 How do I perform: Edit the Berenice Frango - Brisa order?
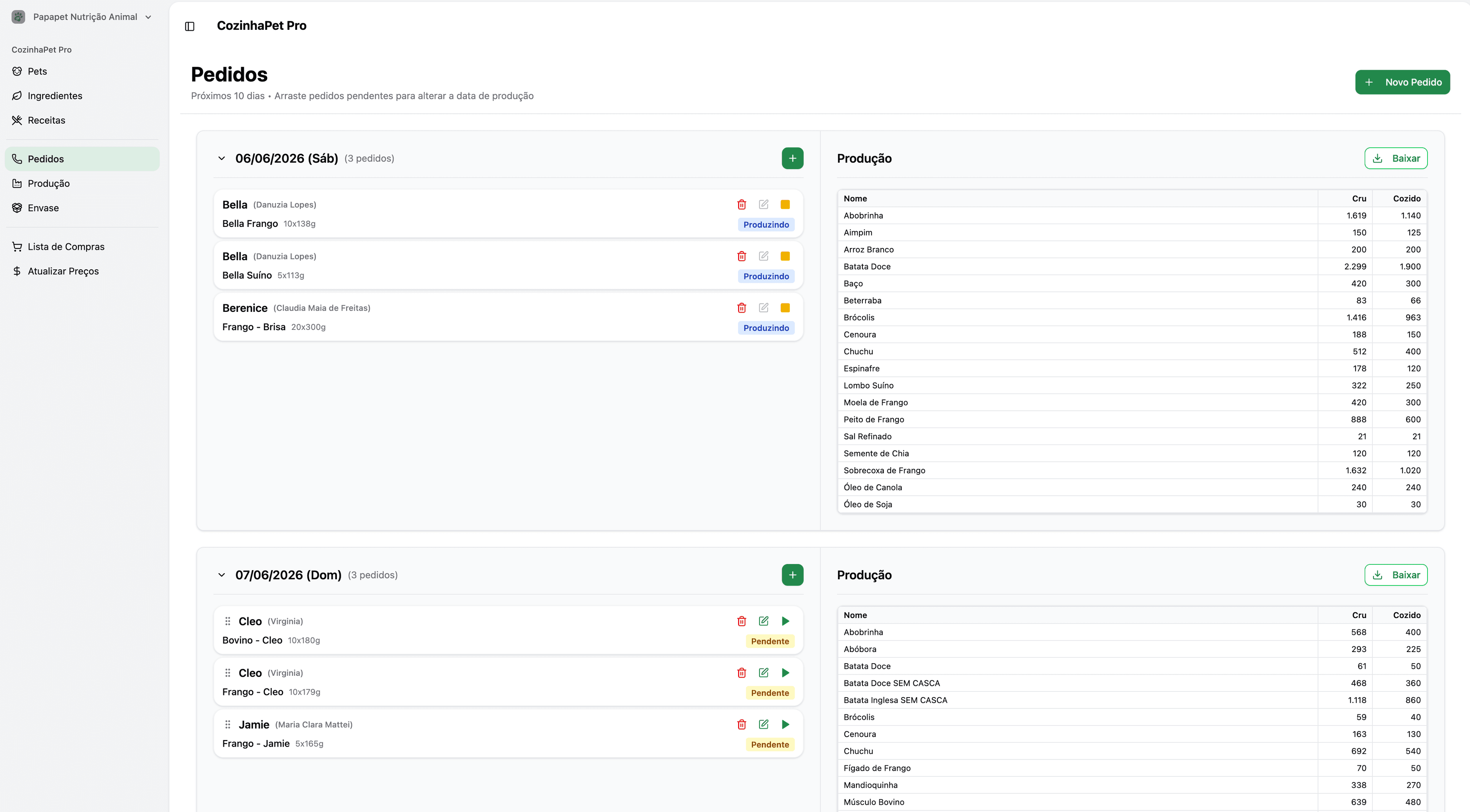click(x=764, y=308)
